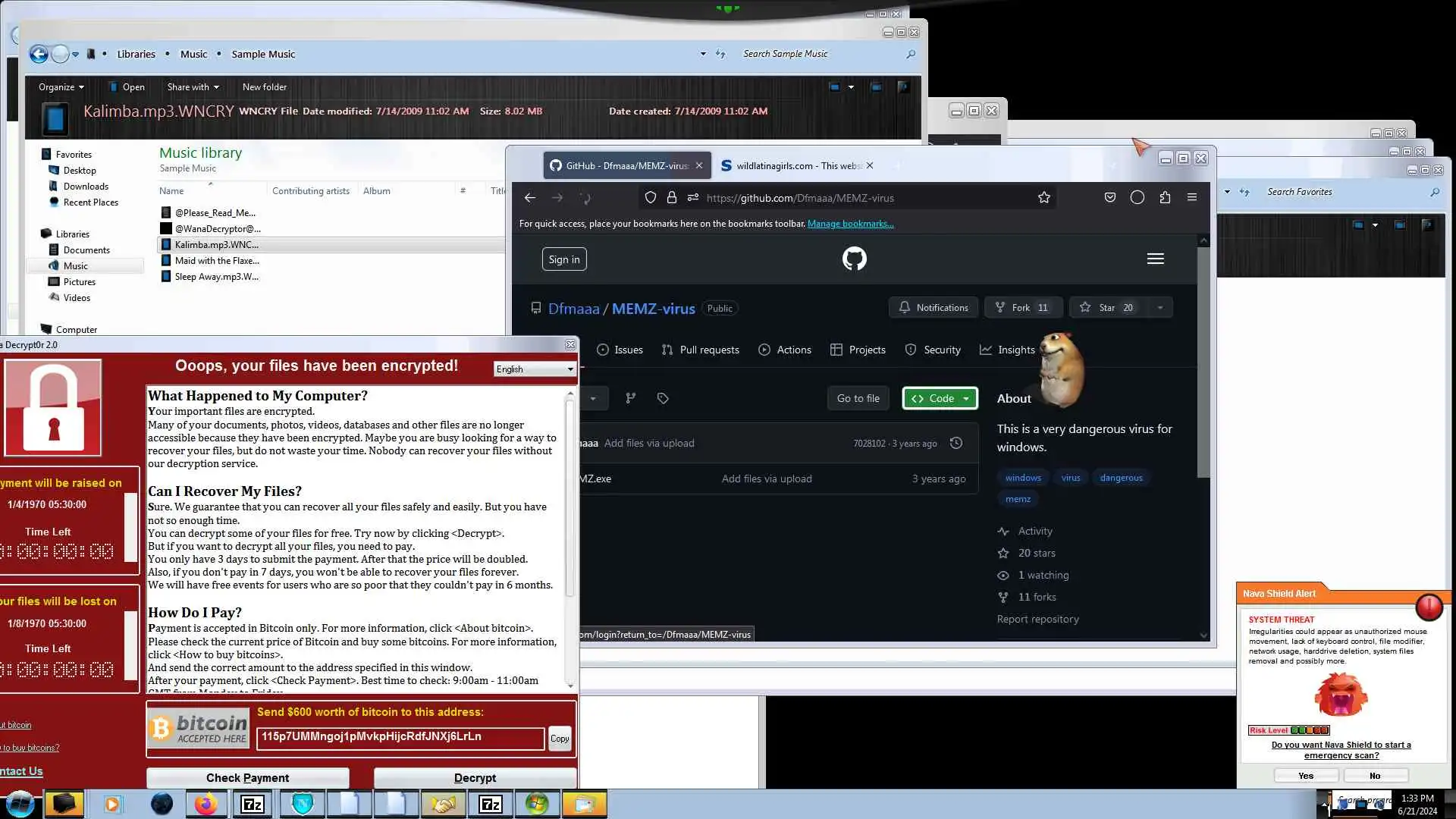Select Music in the Libraries tree
Viewport: 1456px width, 819px height.
(75, 266)
